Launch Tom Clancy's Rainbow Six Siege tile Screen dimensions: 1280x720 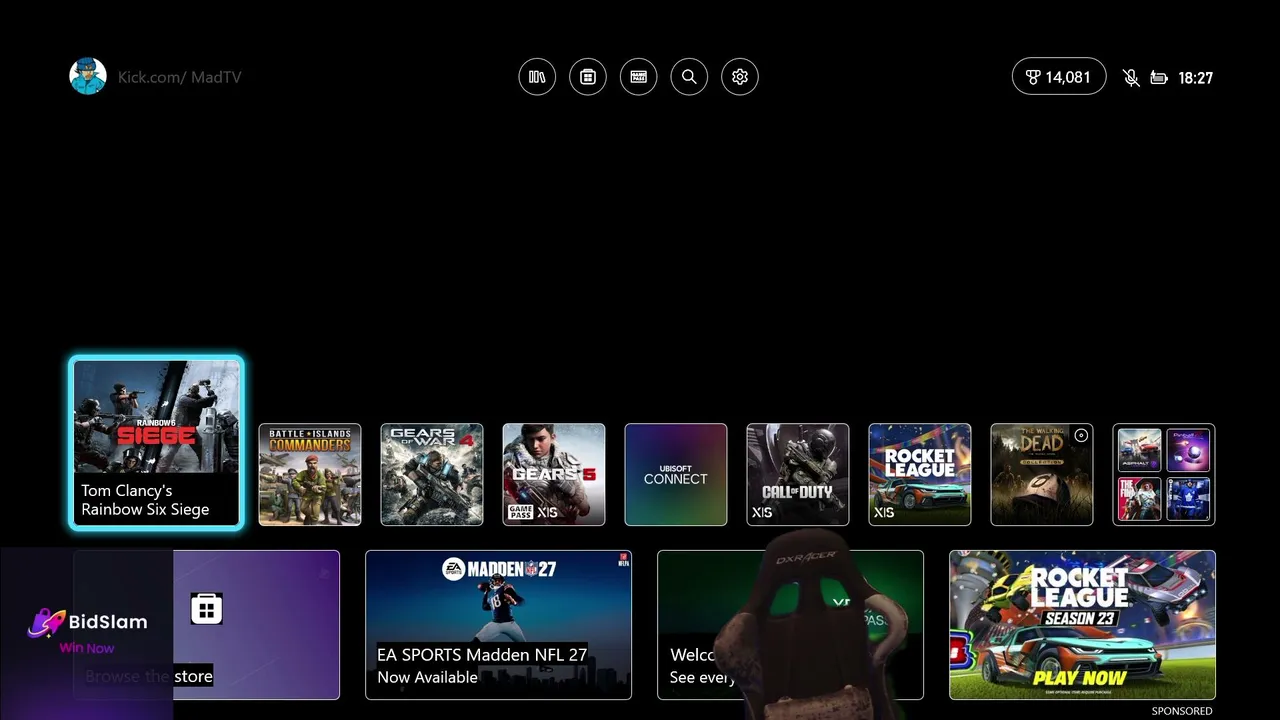point(157,443)
